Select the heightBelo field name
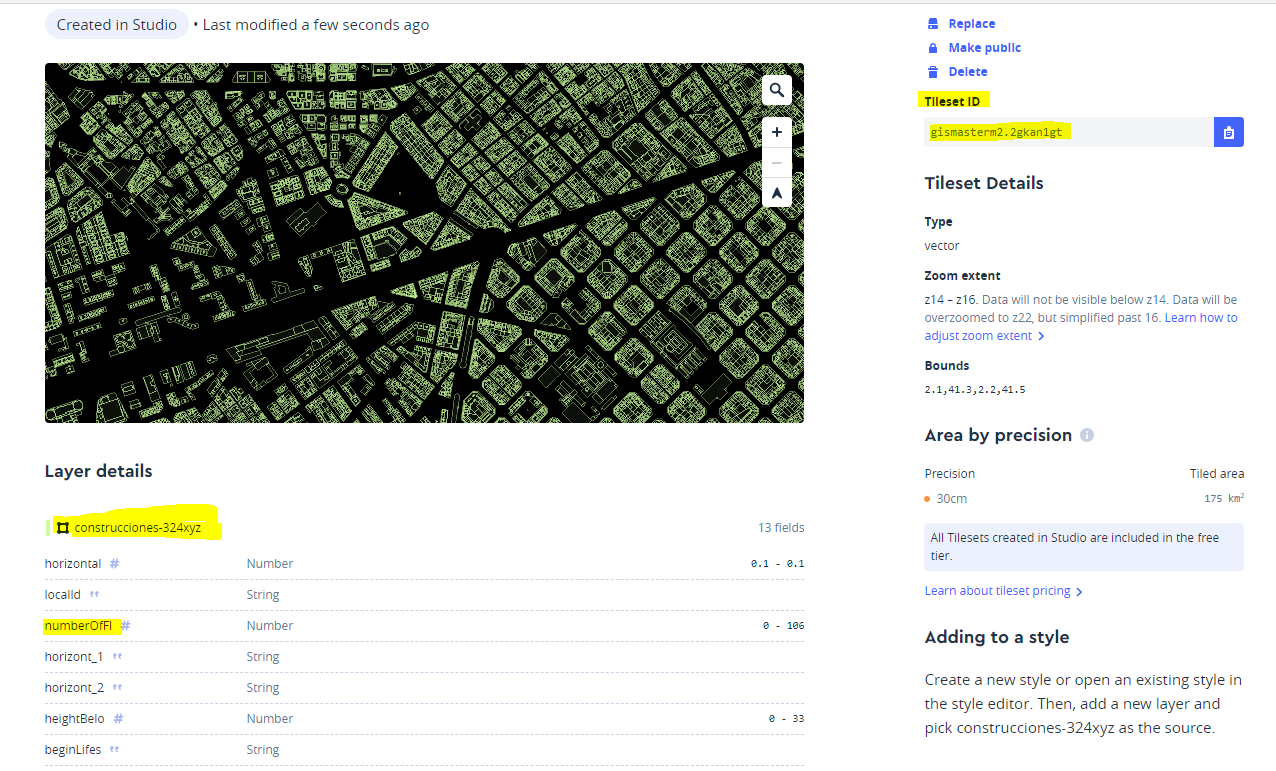This screenshot has width=1276, height=771. 74,718
